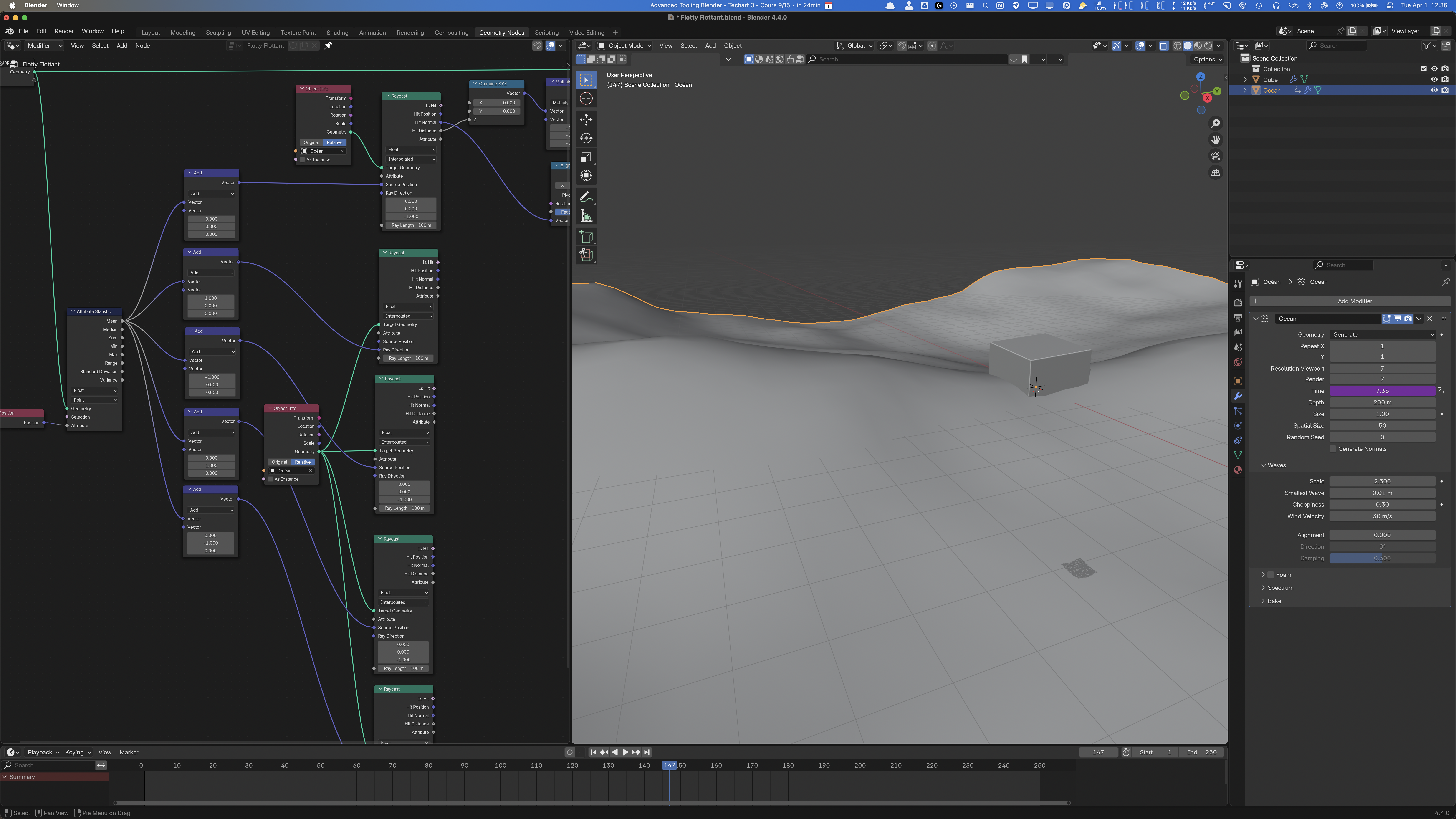Image resolution: width=1456 pixels, height=819 pixels.
Task: Switch between perspective and orthographic view
Action: (1215, 172)
